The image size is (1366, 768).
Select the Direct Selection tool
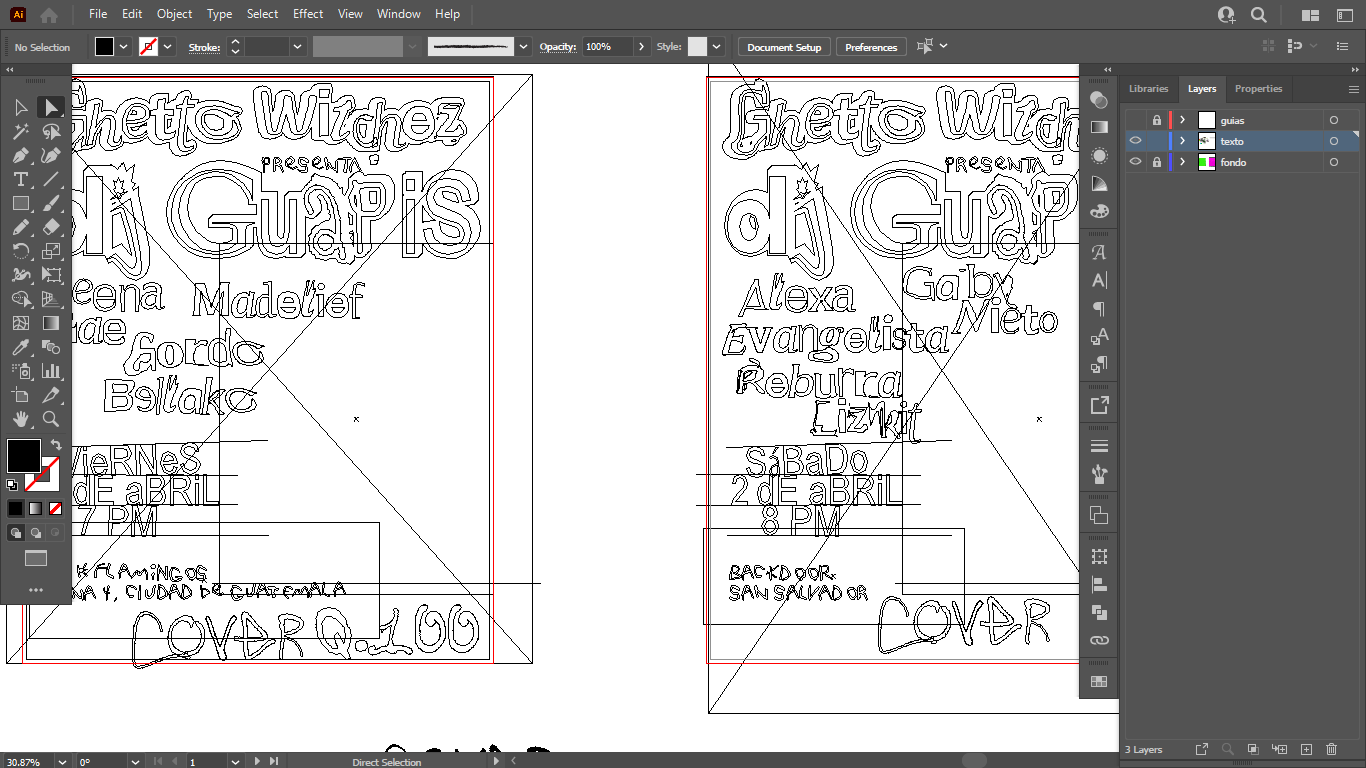51,107
